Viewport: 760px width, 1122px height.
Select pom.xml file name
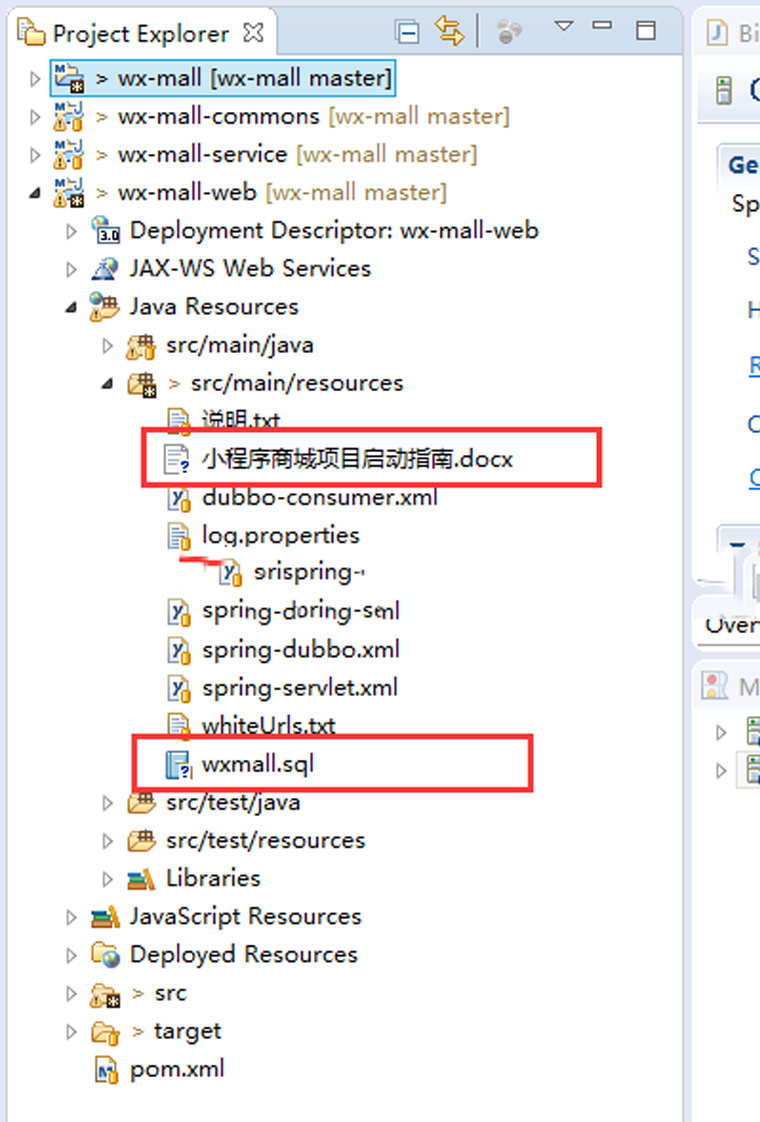177,1070
